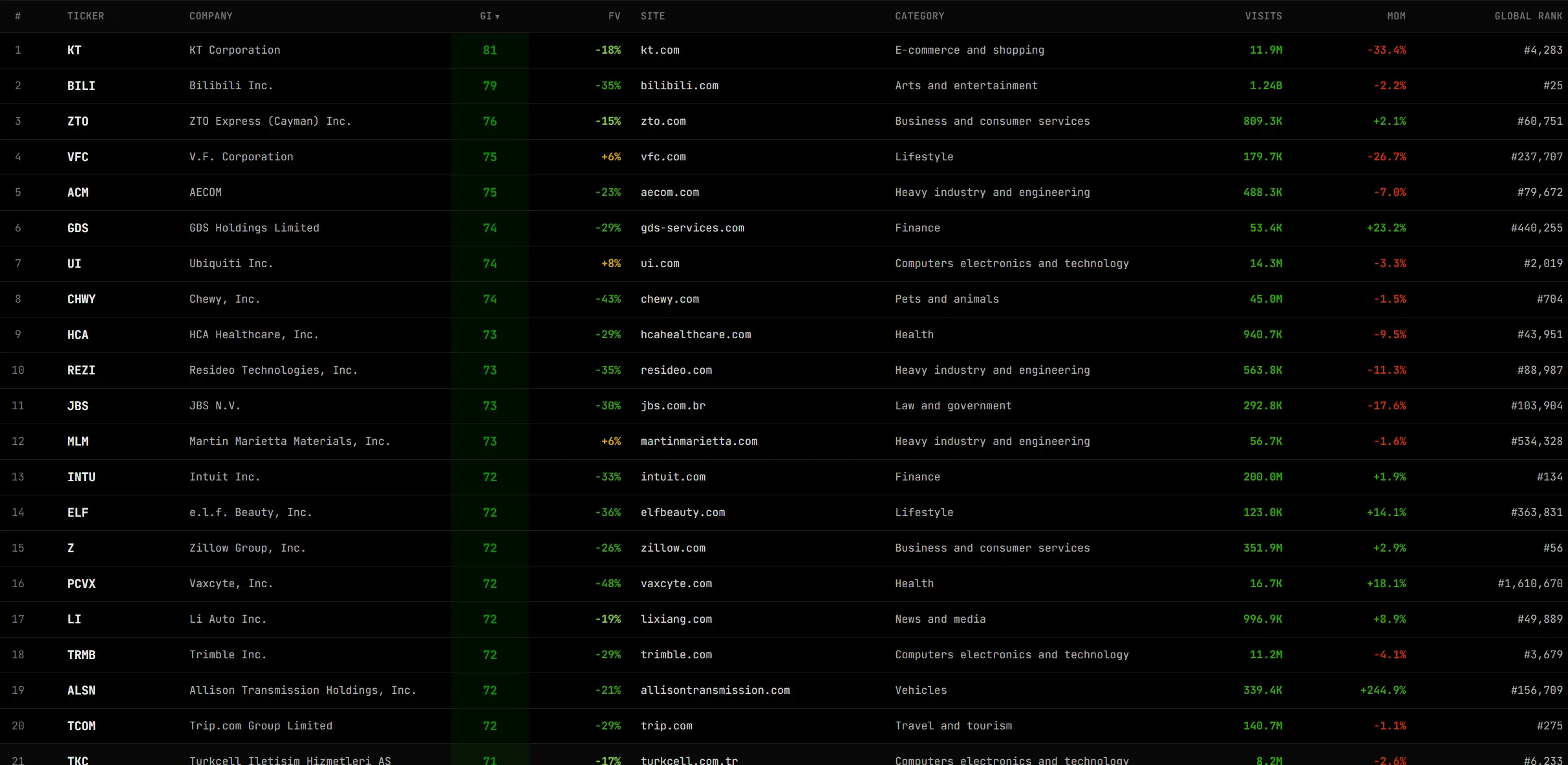Screen dimensions: 1568x765
Task: Sort table by GLOBAL RANK column header
Action: (1529, 16)
